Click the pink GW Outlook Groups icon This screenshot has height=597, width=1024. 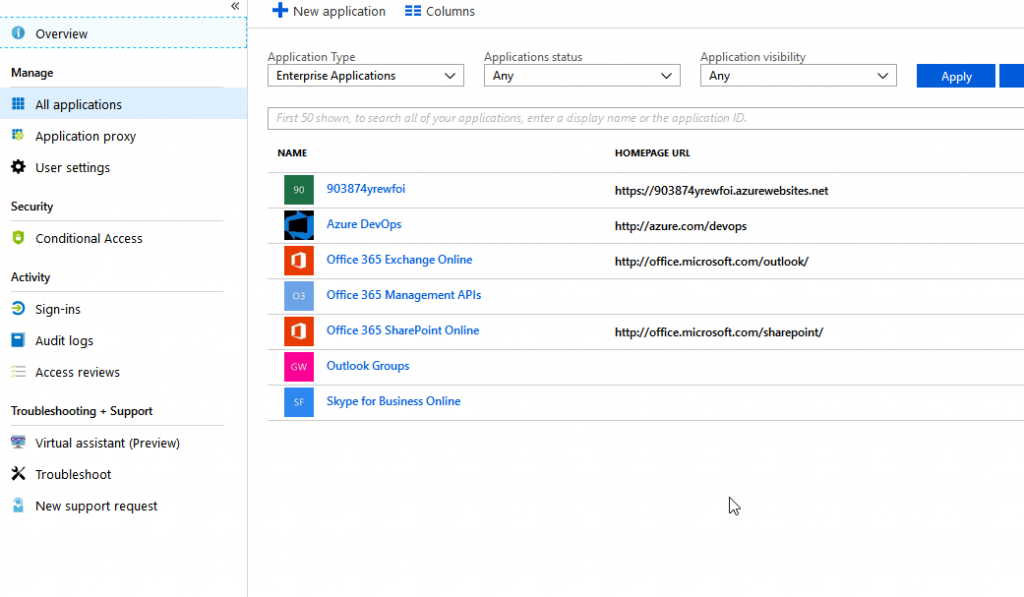coord(298,366)
